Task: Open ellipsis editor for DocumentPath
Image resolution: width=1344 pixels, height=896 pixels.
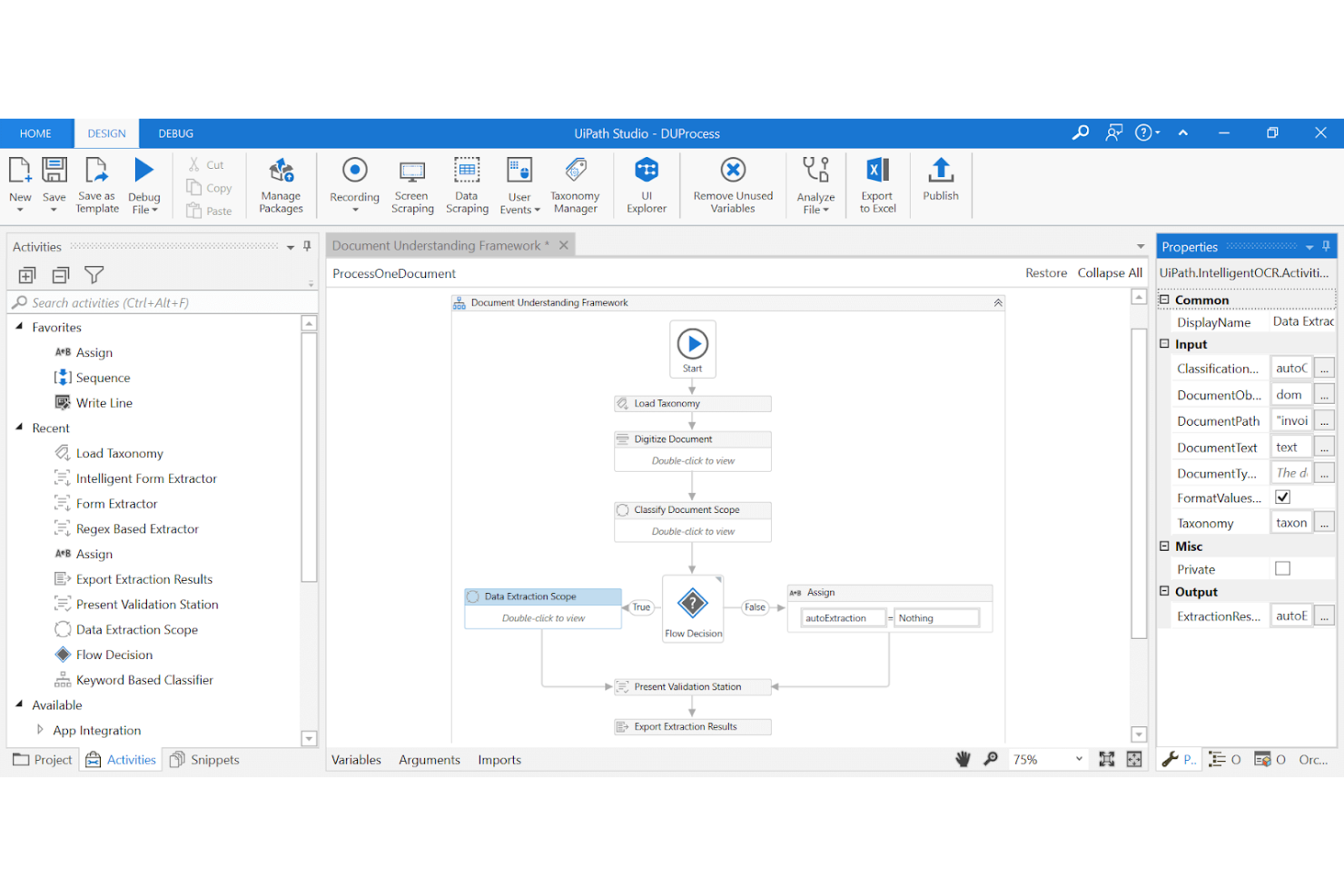Action: pos(1325,420)
